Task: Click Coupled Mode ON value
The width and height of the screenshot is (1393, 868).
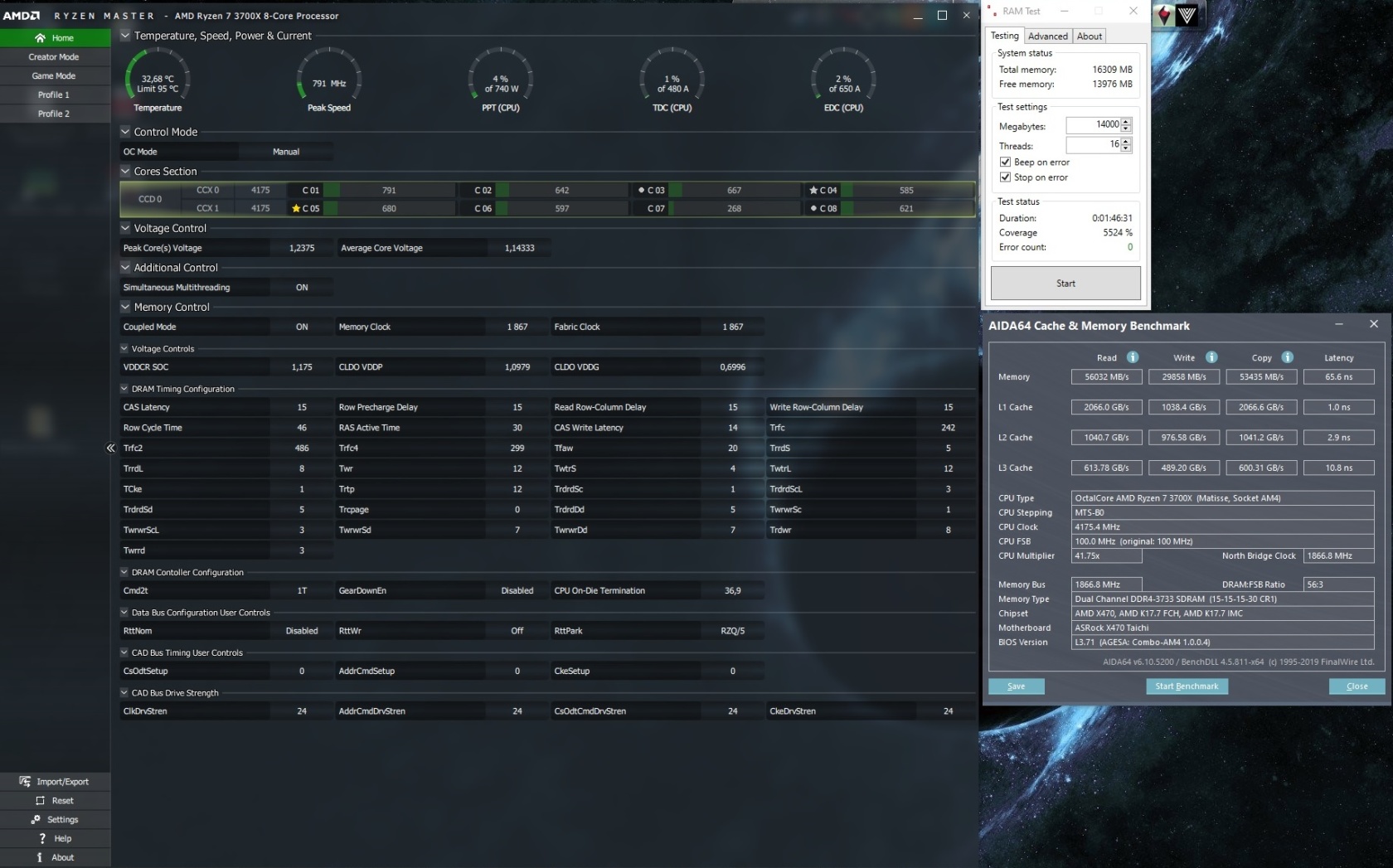Action: [302, 327]
